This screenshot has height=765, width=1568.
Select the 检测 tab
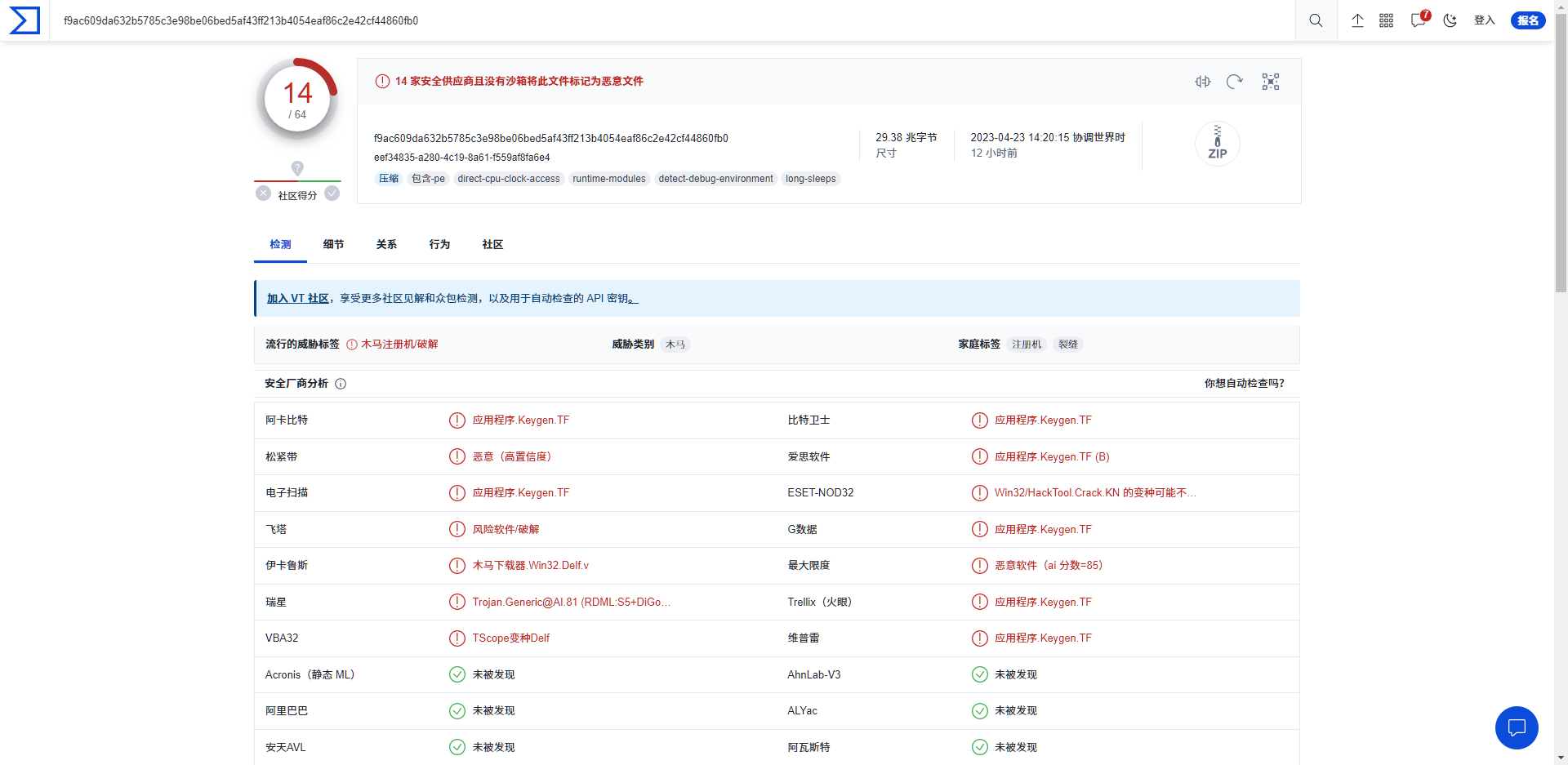280,245
